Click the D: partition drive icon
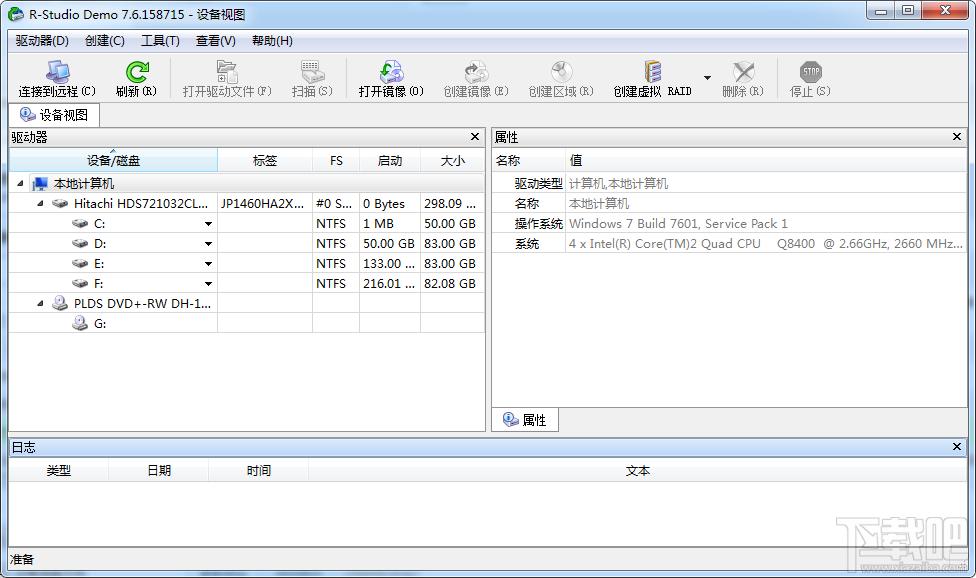 pyautogui.click(x=80, y=243)
